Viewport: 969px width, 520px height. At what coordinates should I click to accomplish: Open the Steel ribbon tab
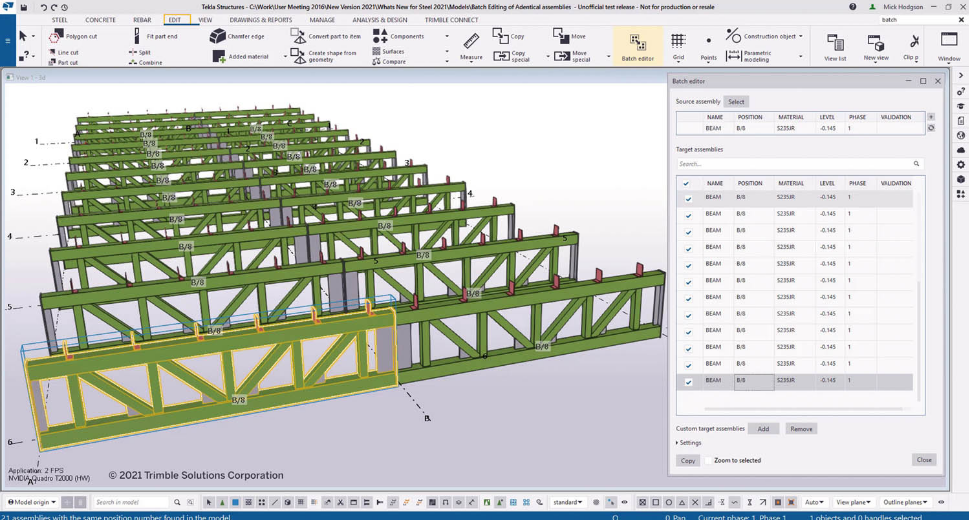click(60, 20)
